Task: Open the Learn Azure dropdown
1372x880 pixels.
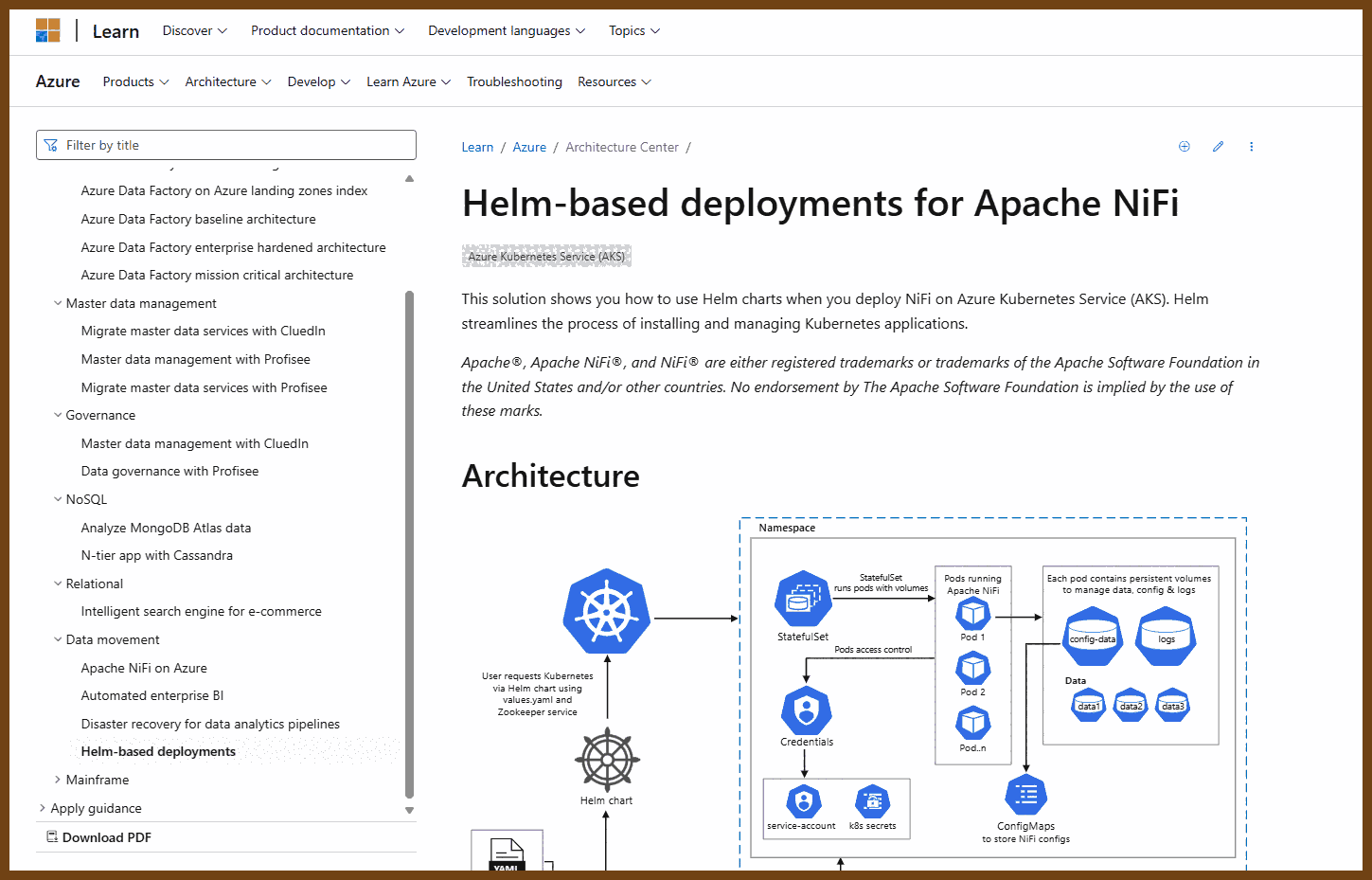Action: point(409,81)
